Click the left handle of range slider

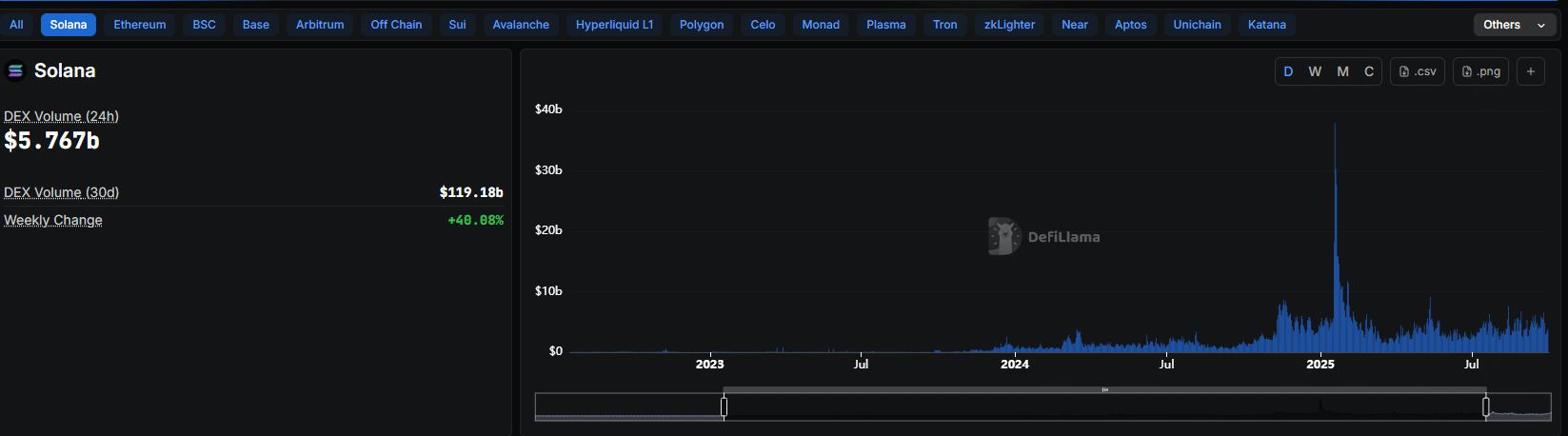pyautogui.click(x=724, y=407)
